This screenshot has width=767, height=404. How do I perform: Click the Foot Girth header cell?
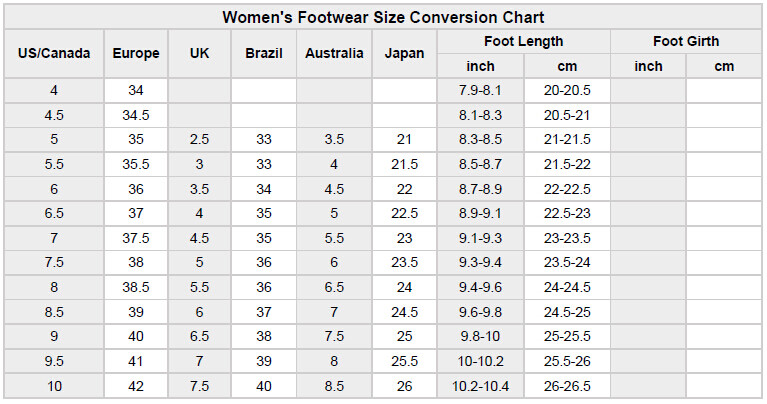point(686,42)
